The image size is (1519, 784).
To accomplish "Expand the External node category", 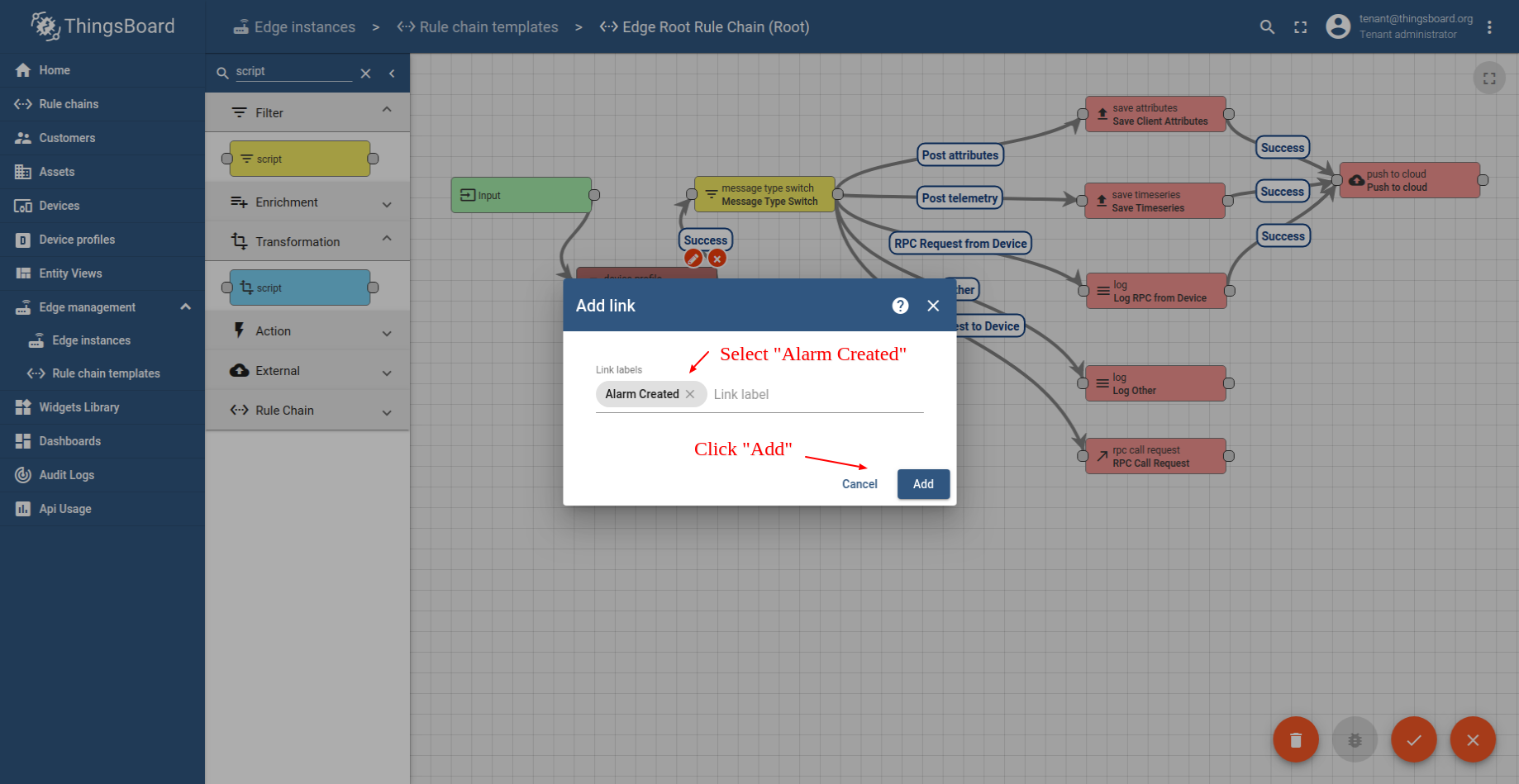I will 307,371.
